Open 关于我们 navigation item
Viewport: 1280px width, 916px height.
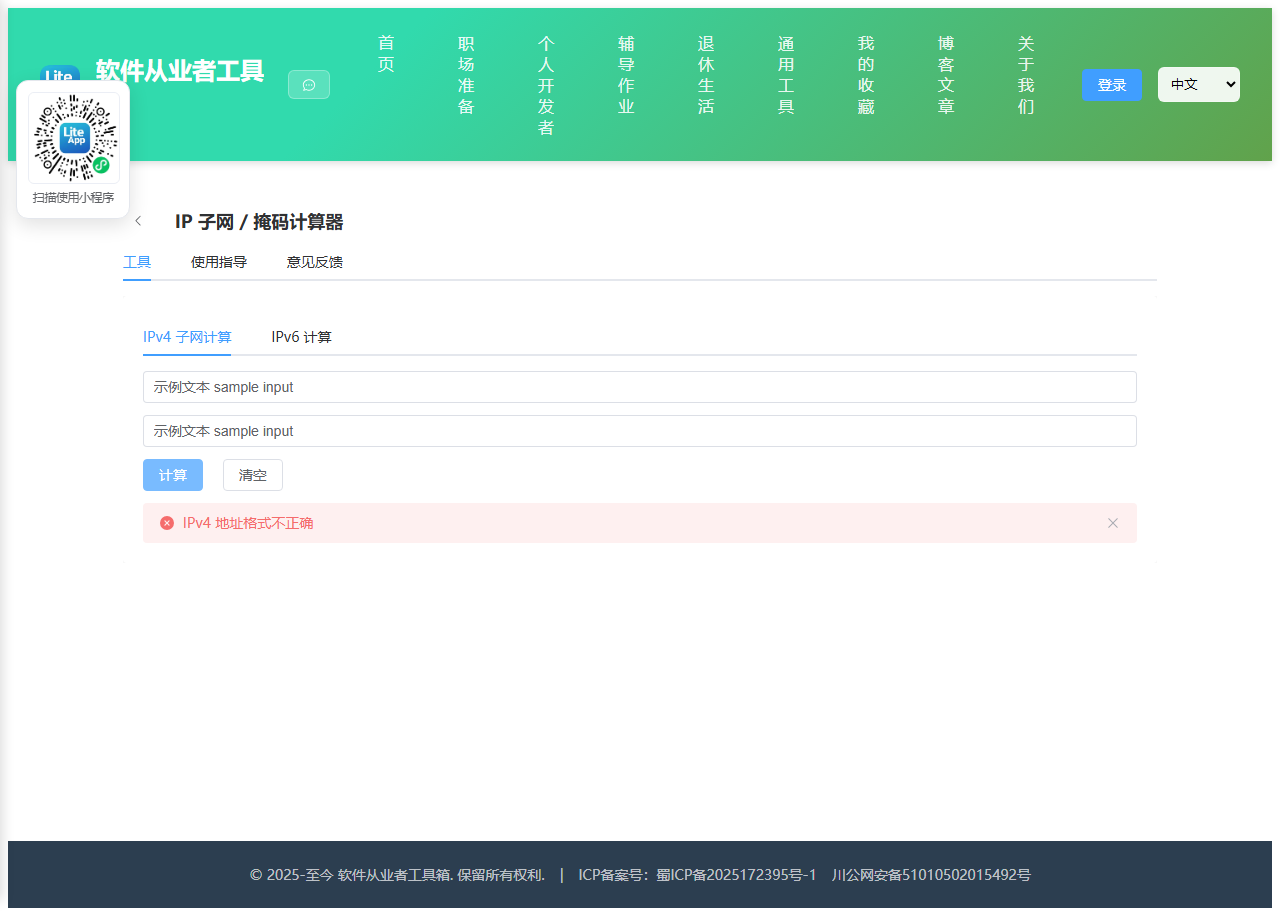(1026, 76)
